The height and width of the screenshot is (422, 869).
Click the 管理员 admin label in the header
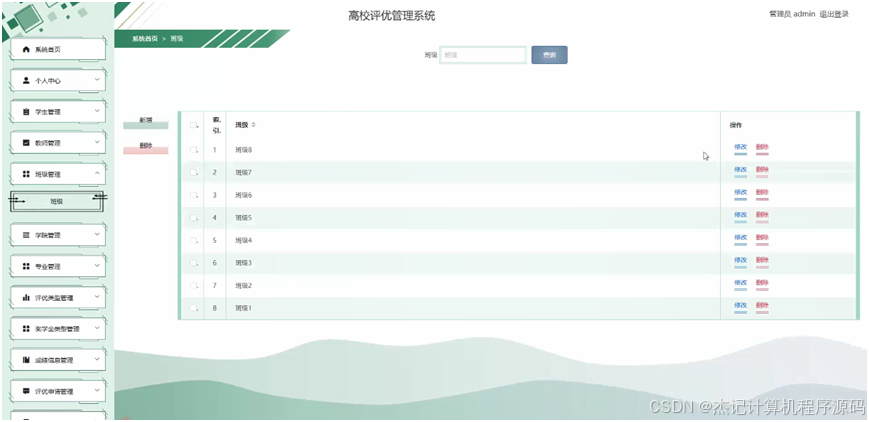[x=792, y=14]
